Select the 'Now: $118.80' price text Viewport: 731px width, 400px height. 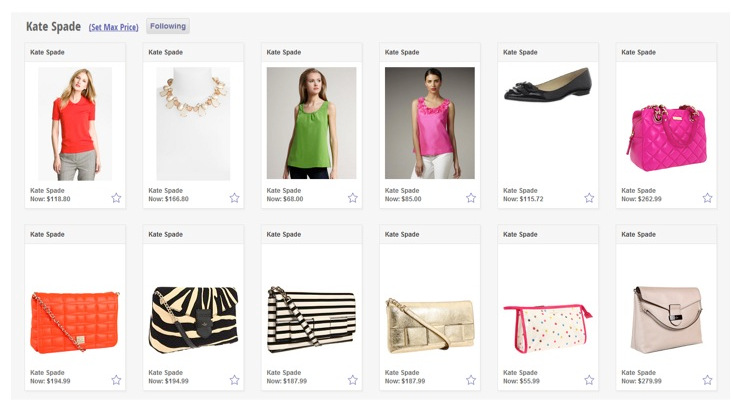click(50, 199)
